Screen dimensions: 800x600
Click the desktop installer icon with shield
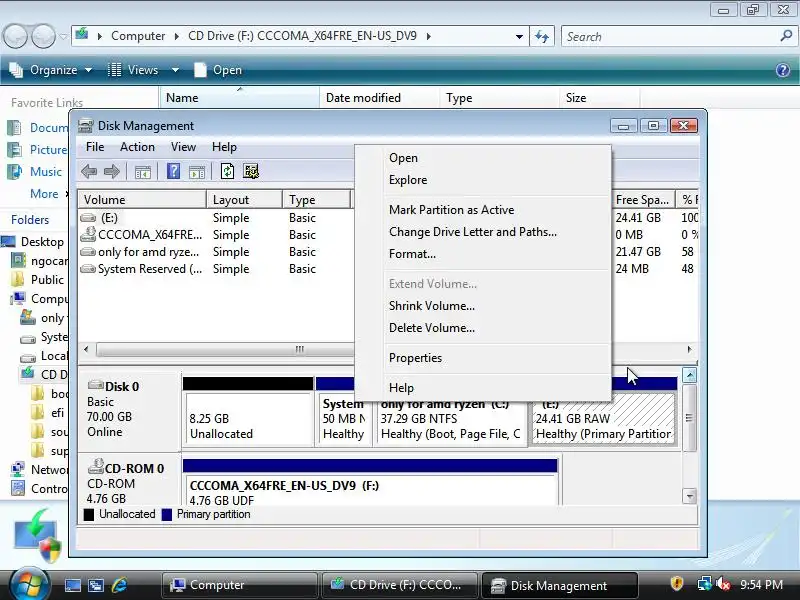[39, 536]
